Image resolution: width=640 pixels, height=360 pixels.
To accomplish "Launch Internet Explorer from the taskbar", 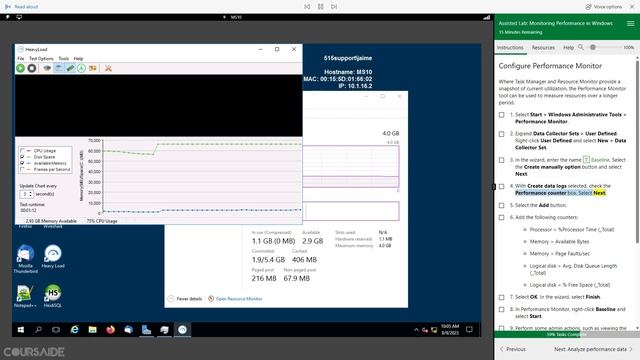I will tap(74, 329).
